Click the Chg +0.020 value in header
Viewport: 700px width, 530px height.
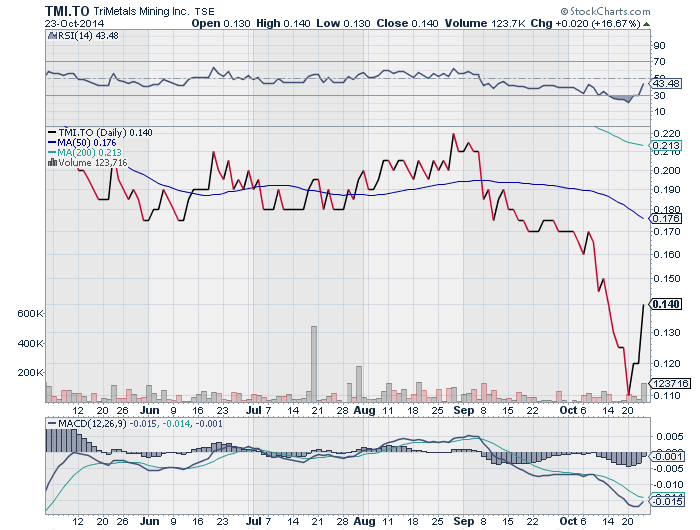(609, 22)
